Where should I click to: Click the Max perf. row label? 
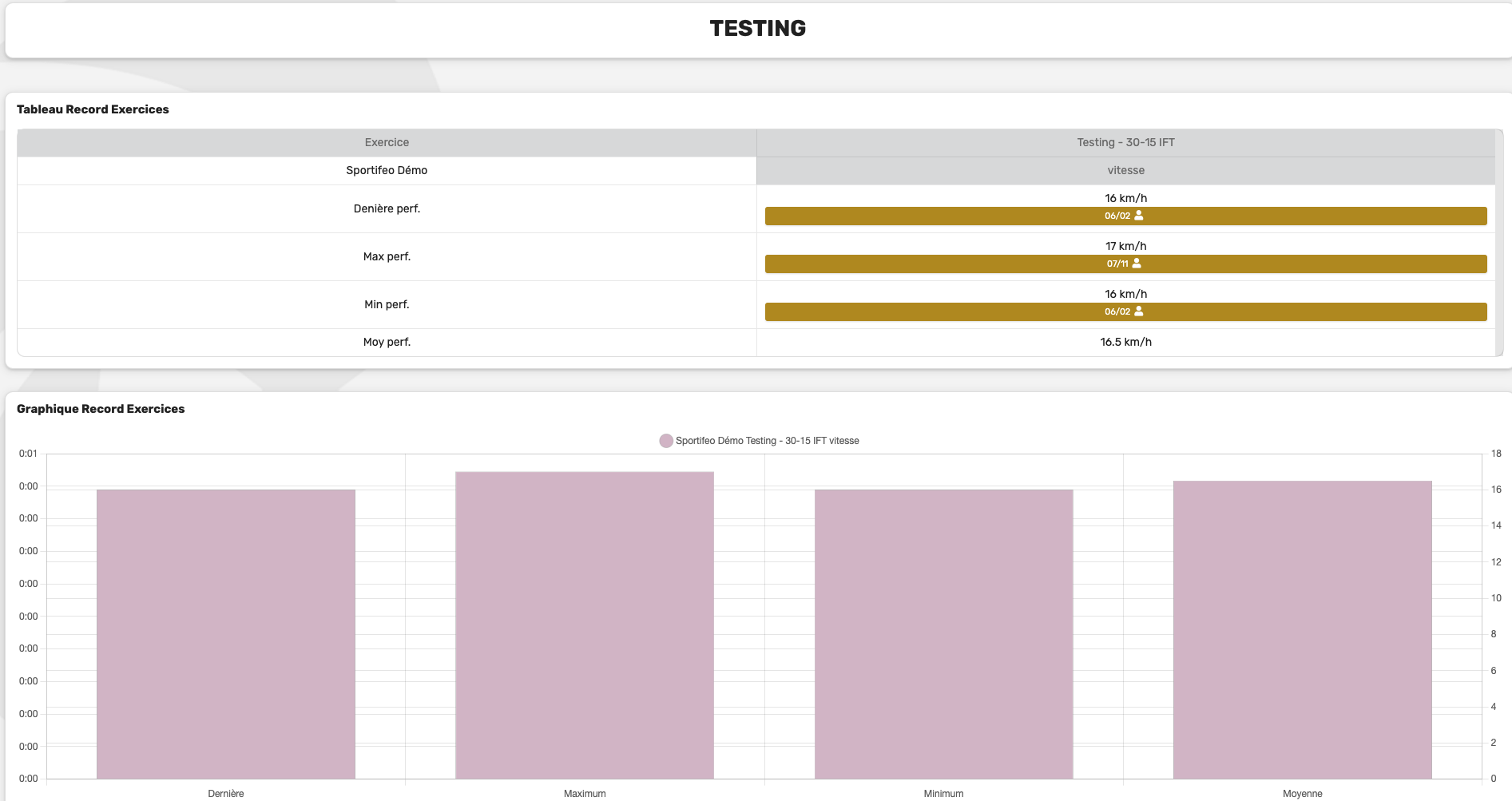387,256
